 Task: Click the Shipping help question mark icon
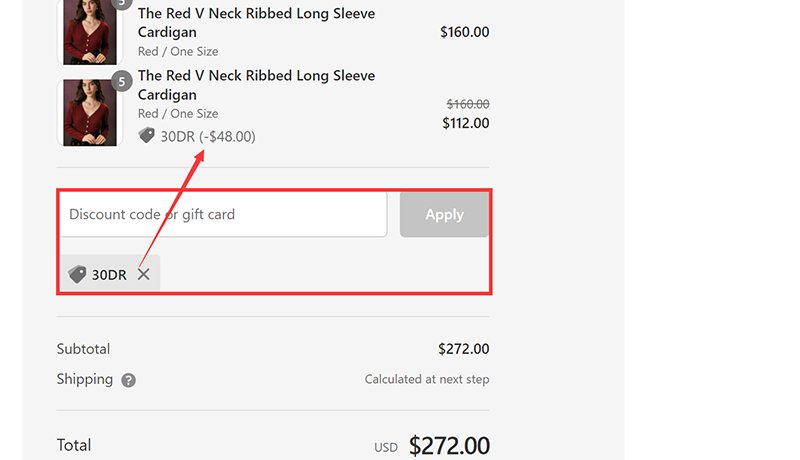128,380
